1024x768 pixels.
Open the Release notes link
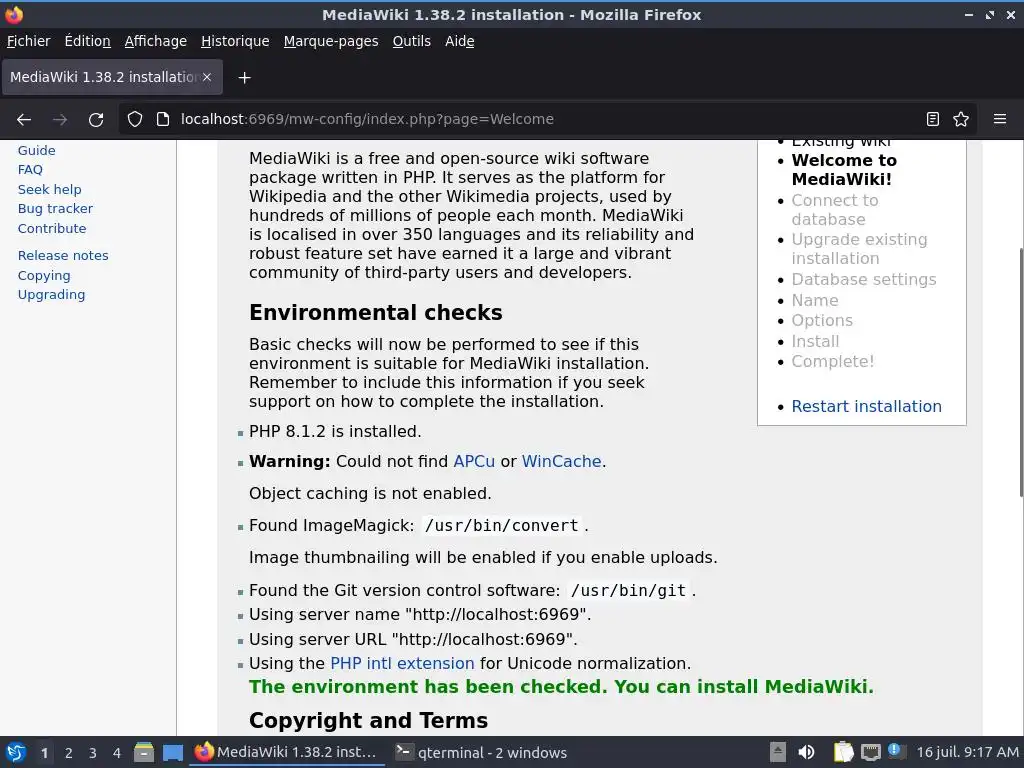63,255
